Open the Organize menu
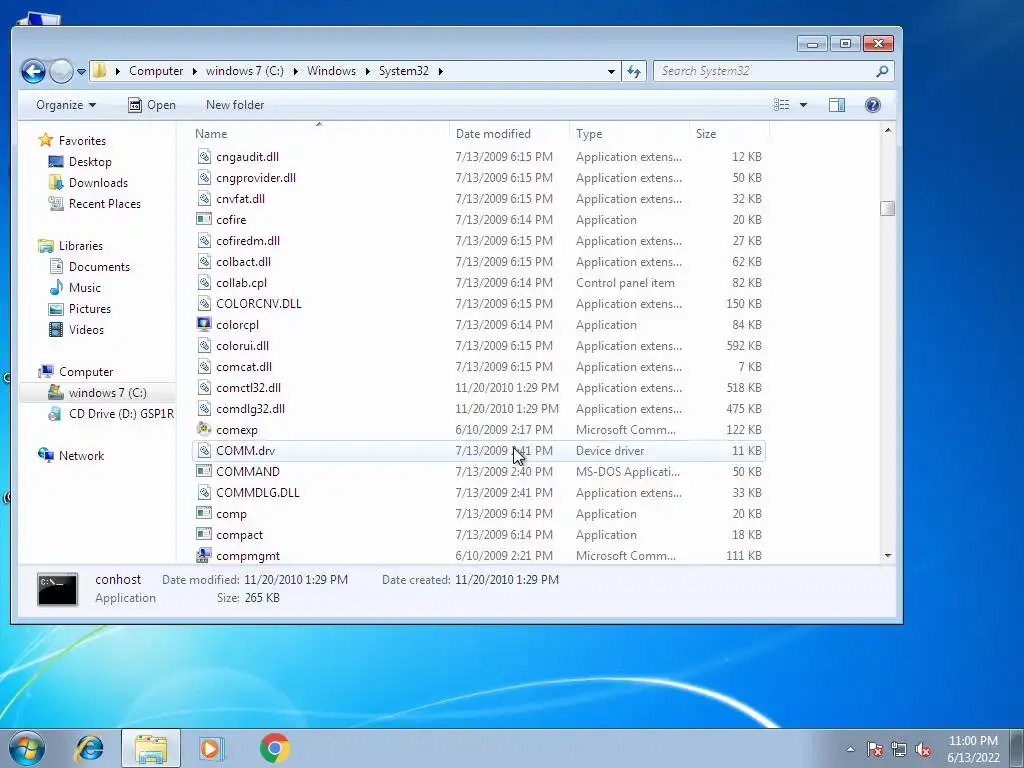The width and height of the screenshot is (1024, 768). click(x=66, y=105)
